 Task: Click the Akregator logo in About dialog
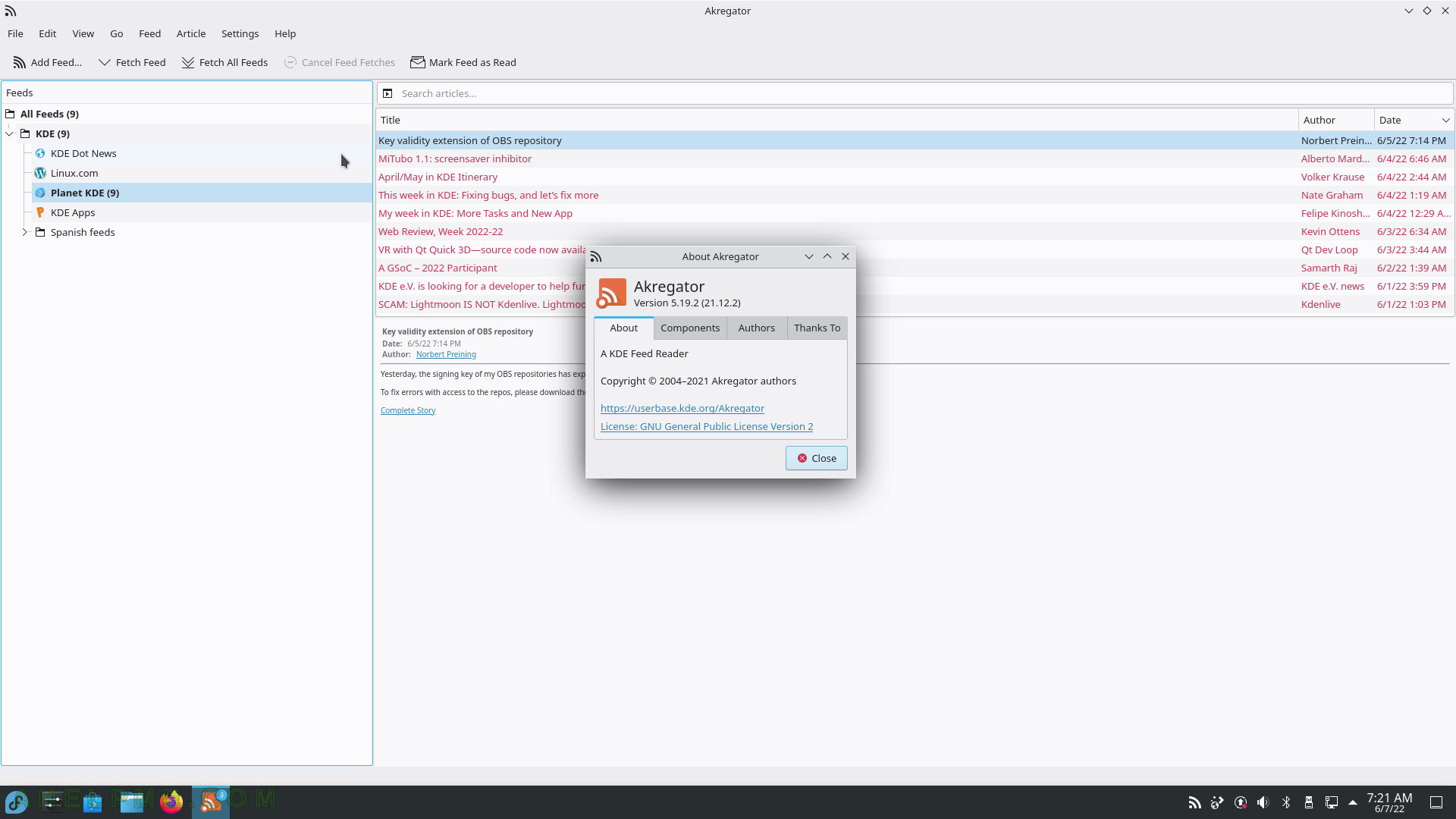[x=611, y=293]
